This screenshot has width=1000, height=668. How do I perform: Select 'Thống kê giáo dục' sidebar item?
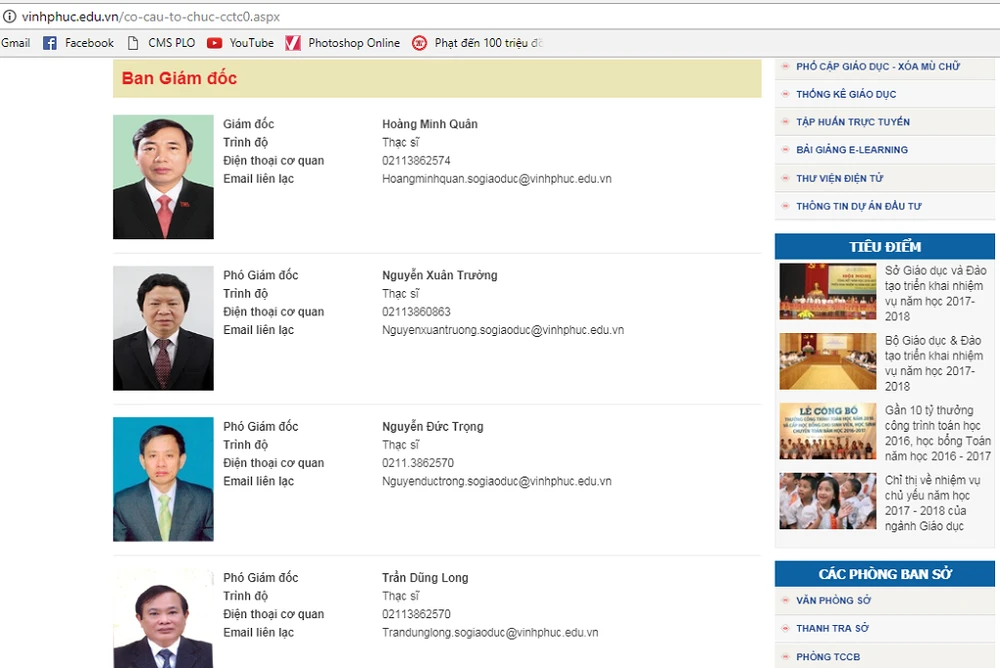point(845,94)
